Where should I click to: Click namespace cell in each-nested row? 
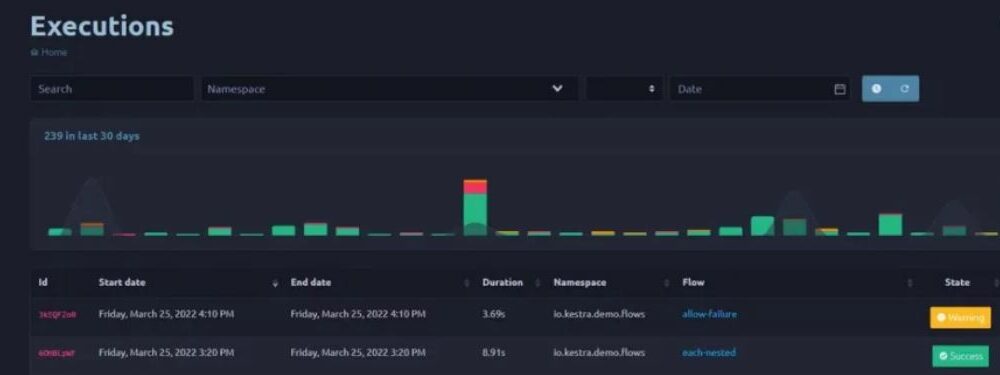click(599, 353)
